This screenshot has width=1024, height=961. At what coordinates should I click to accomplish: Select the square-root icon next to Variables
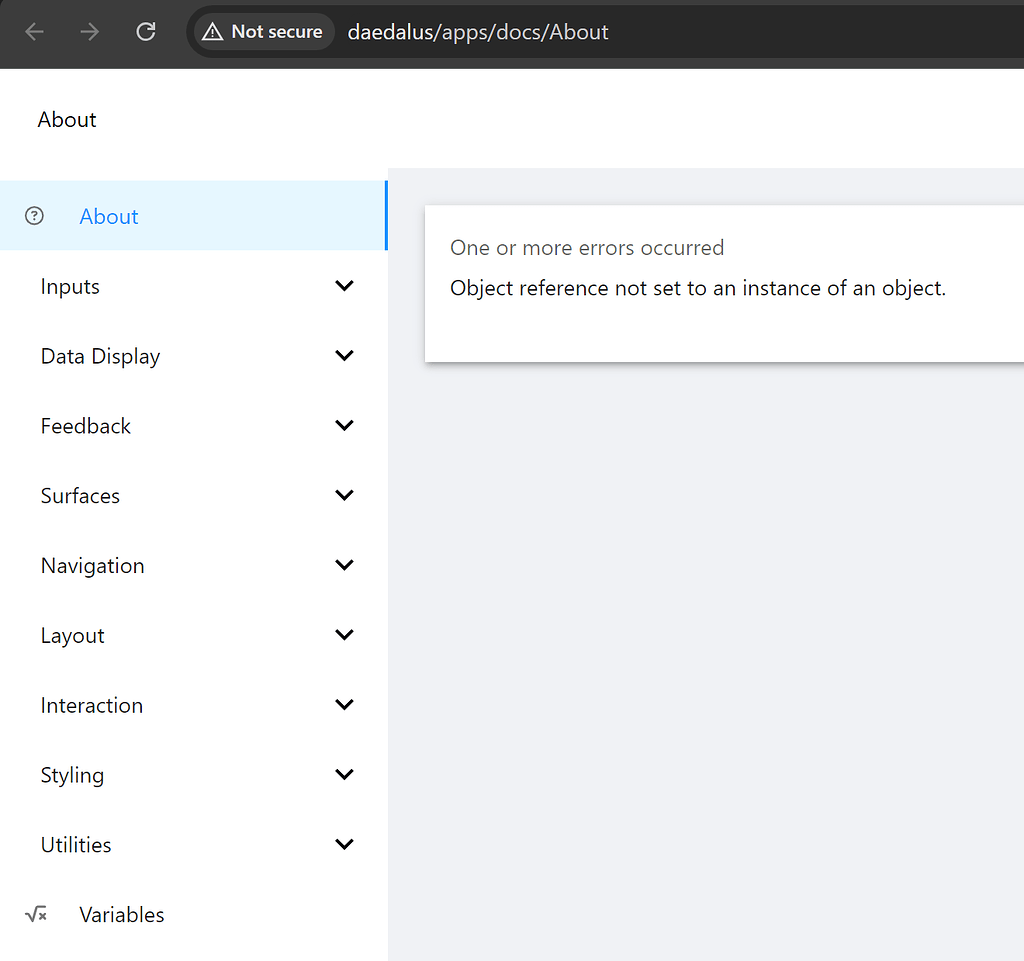tap(36, 913)
